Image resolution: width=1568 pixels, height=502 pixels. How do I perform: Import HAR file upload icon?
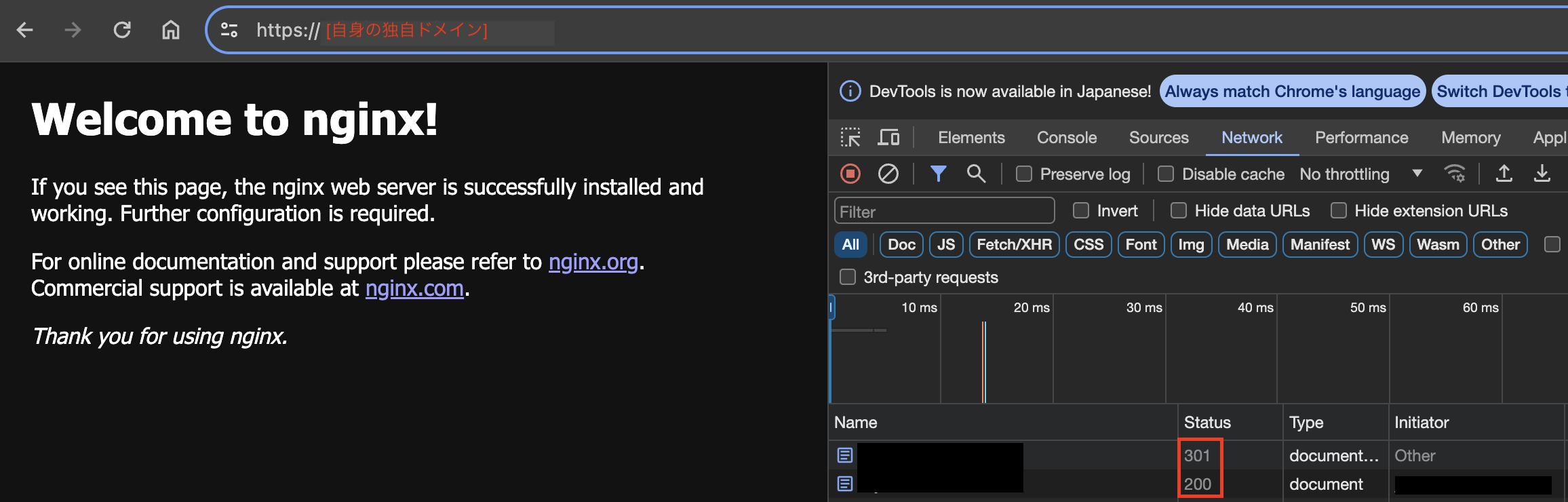coord(1504,174)
